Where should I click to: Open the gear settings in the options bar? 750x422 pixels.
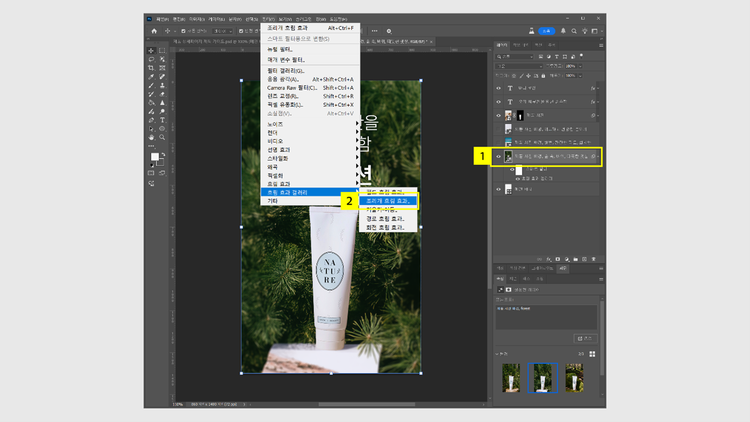(389, 31)
